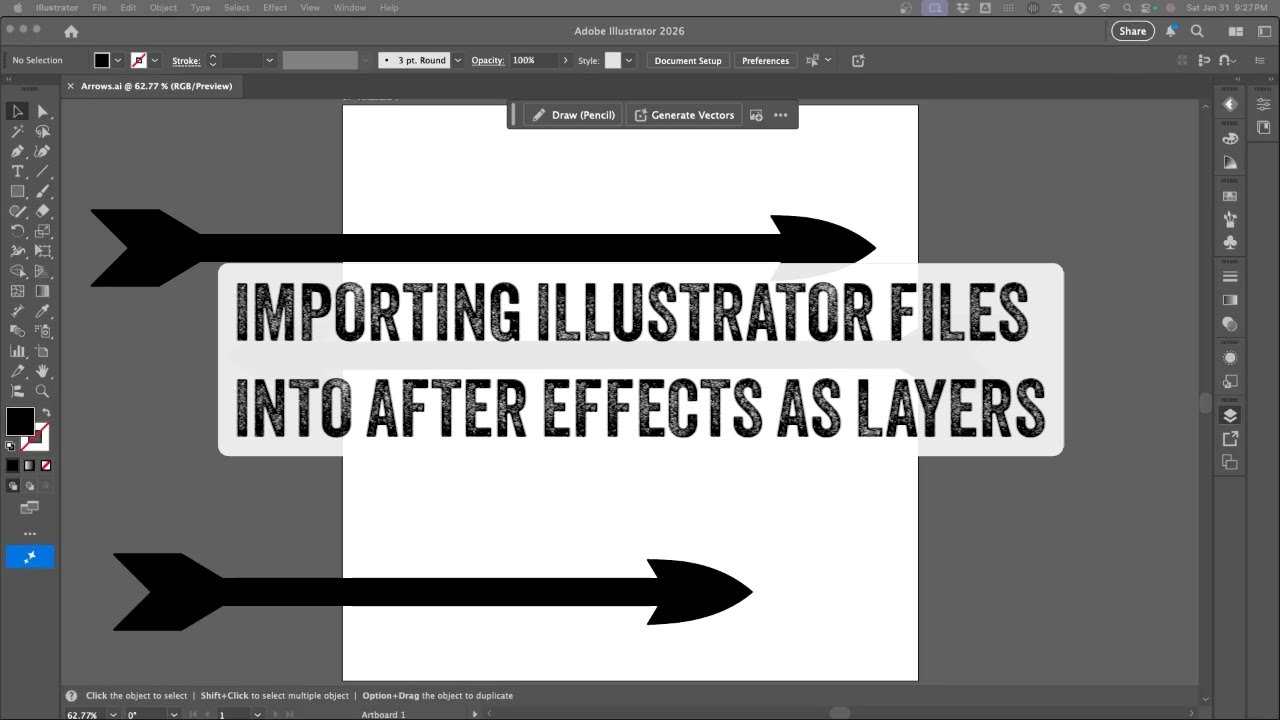Open the Window menu

[x=349, y=7]
